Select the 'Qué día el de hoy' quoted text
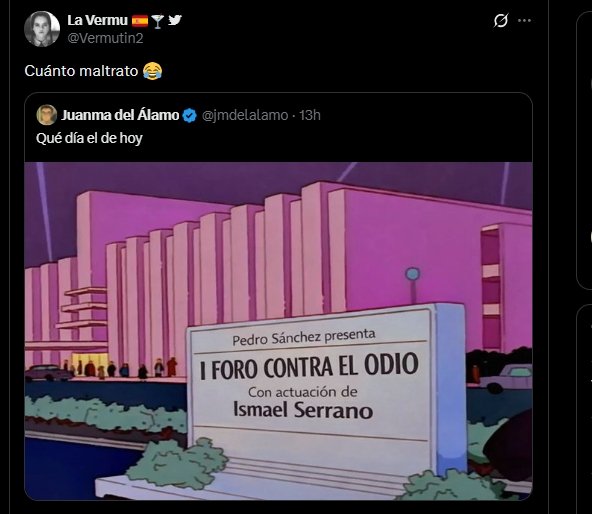 [89, 138]
